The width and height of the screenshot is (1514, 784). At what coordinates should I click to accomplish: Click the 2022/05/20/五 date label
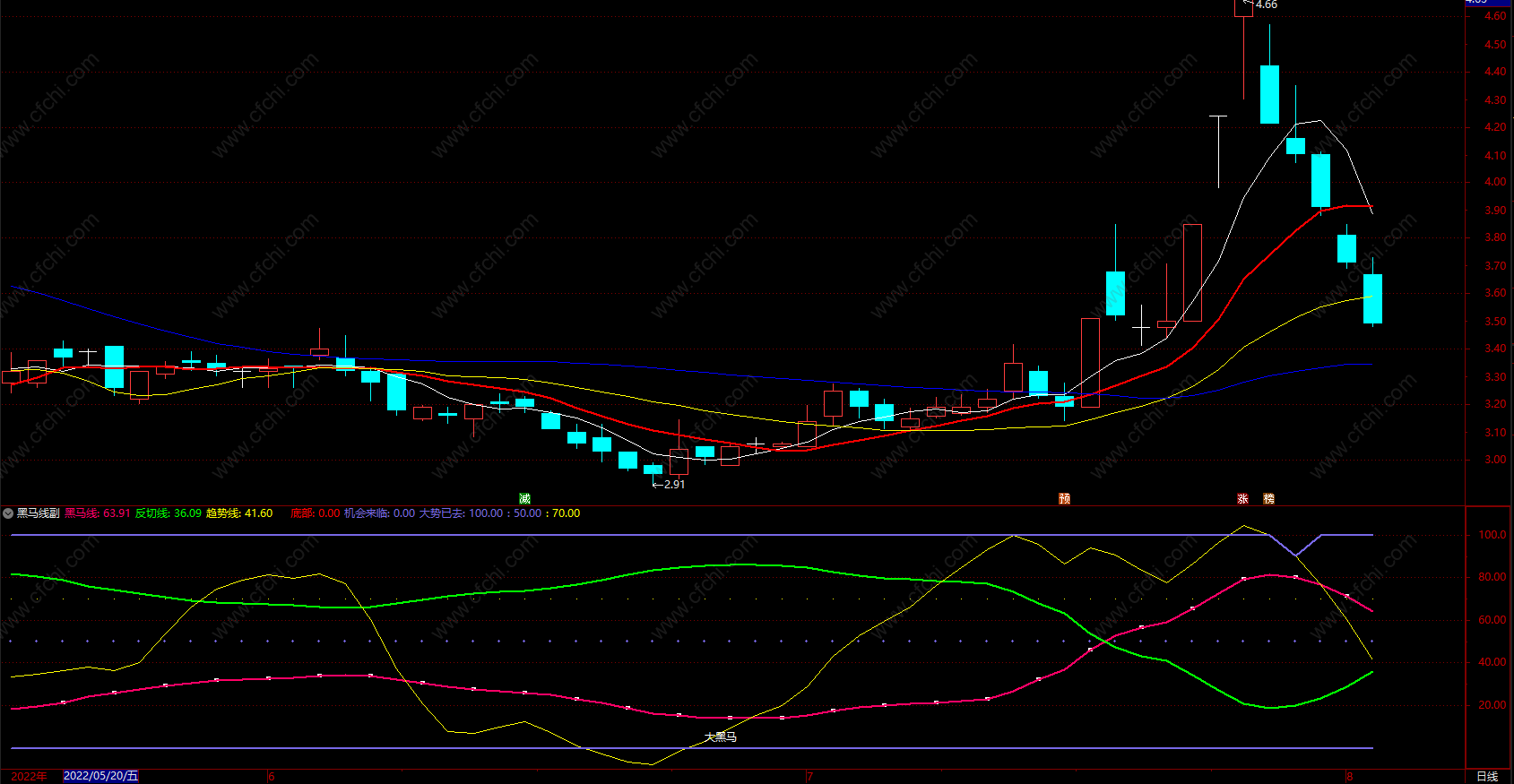(x=101, y=776)
